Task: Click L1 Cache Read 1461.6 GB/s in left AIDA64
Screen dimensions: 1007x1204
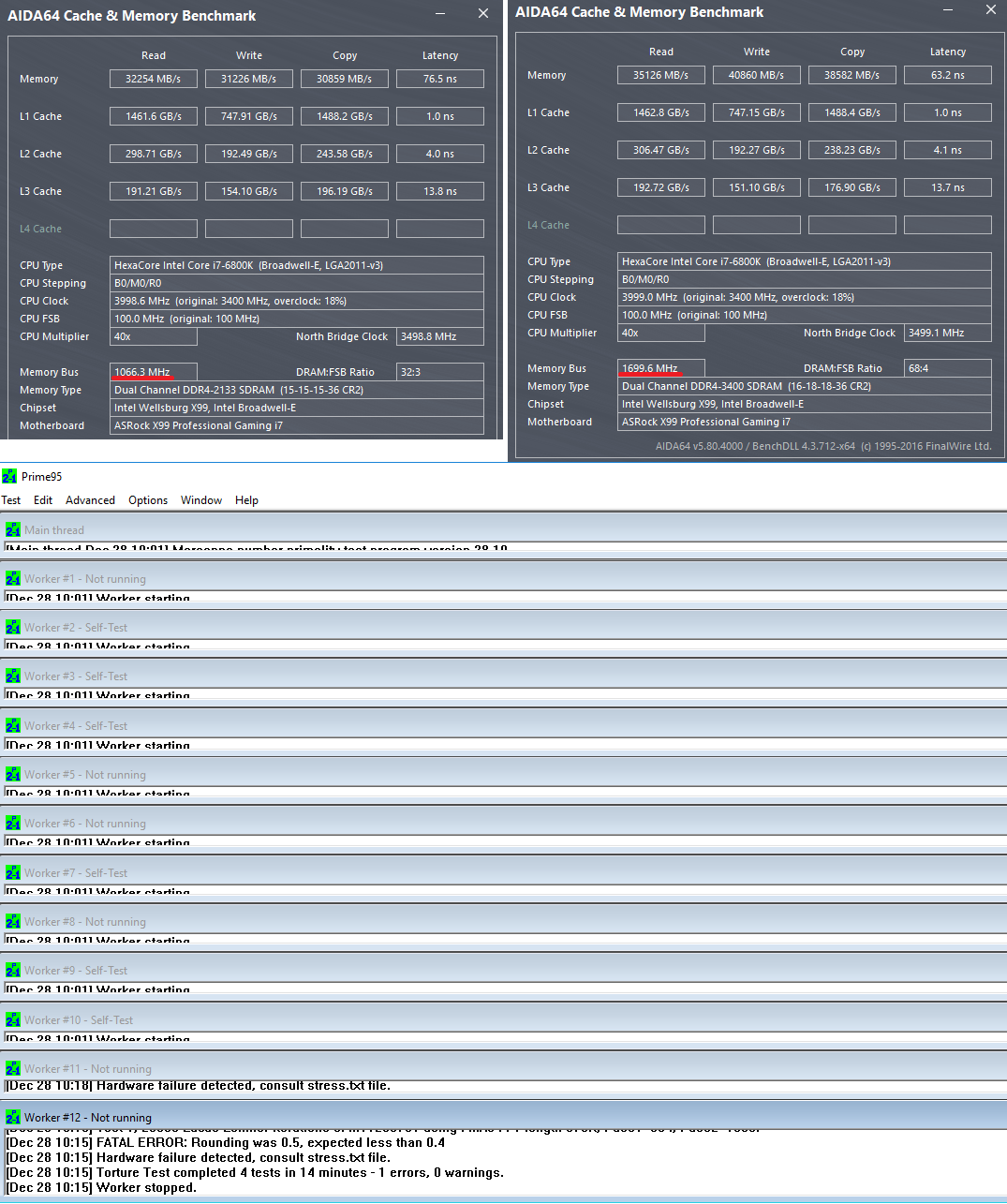Action: [x=154, y=116]
